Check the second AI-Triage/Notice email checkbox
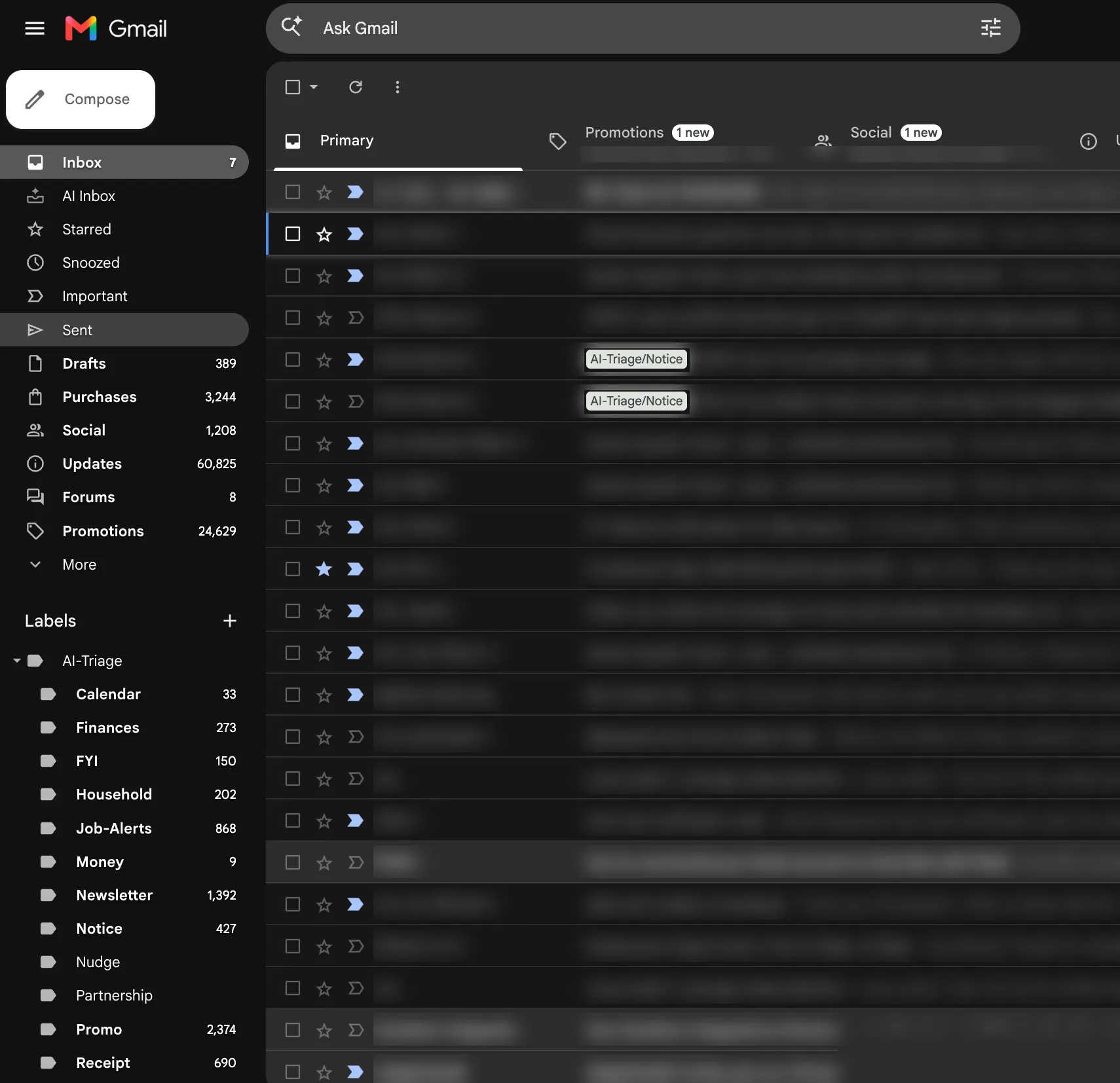The height and width of the screenshot is (1083, 1120). 293,401
